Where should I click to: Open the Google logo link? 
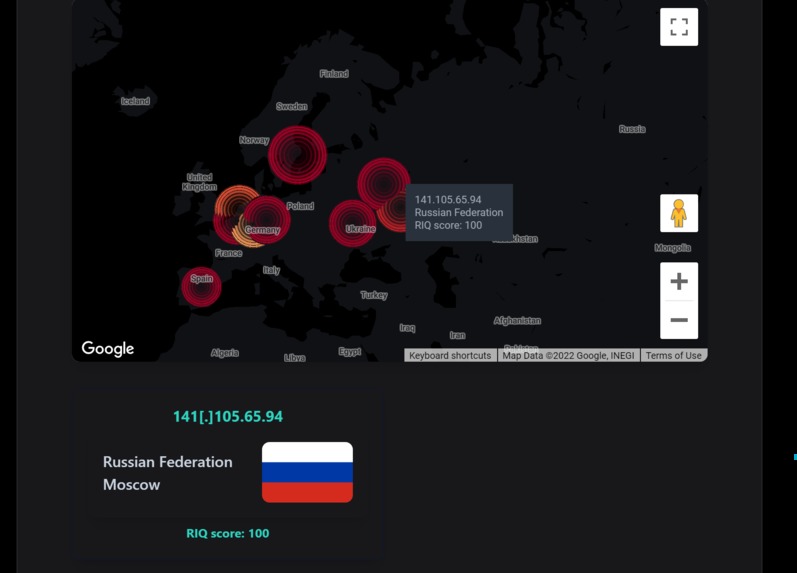[x=108, y=348]
